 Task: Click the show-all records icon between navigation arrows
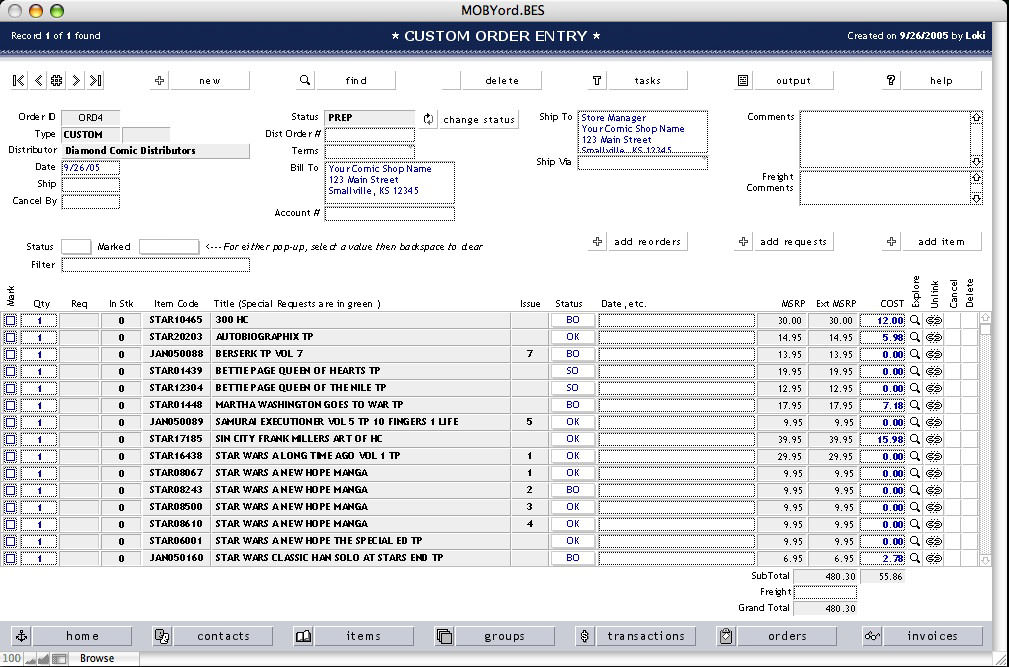(x=57, y=80)
